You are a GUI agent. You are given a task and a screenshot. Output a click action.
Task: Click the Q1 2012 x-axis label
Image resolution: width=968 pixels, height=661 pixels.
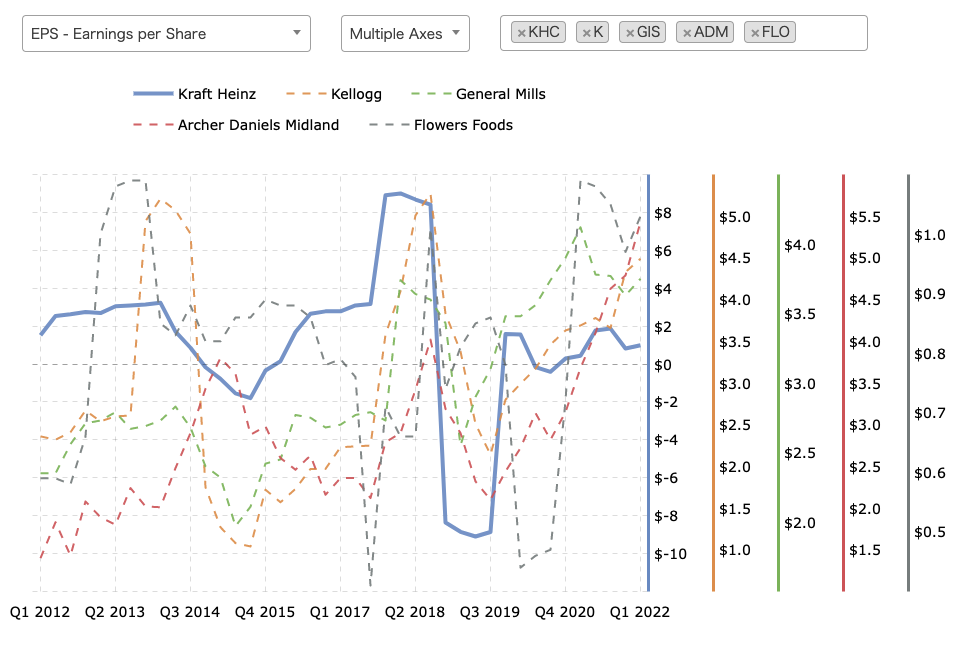[40, 612]
